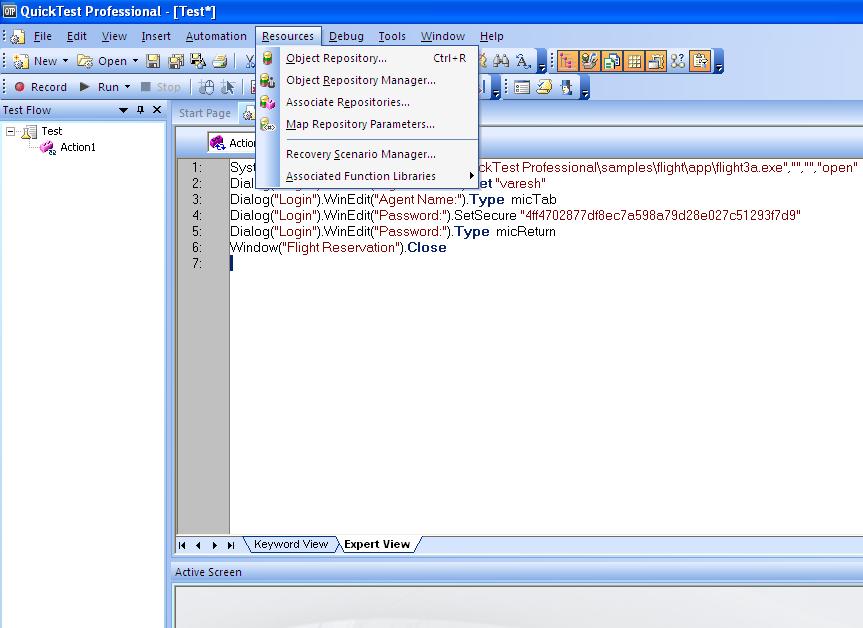The image size is (863, 628).
Task: Click the save-with-resources floppy icon
Action: pyautogui.click(x=198, y=61)
